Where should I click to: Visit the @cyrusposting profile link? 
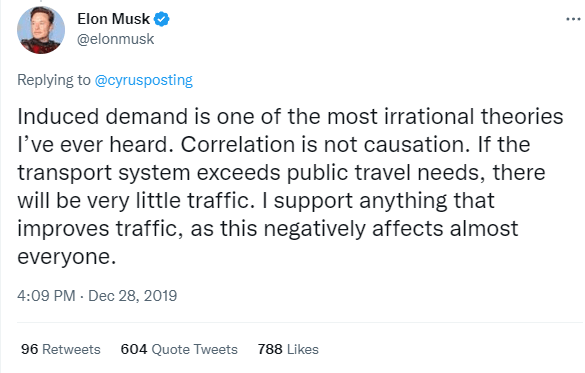click(144, 80)
